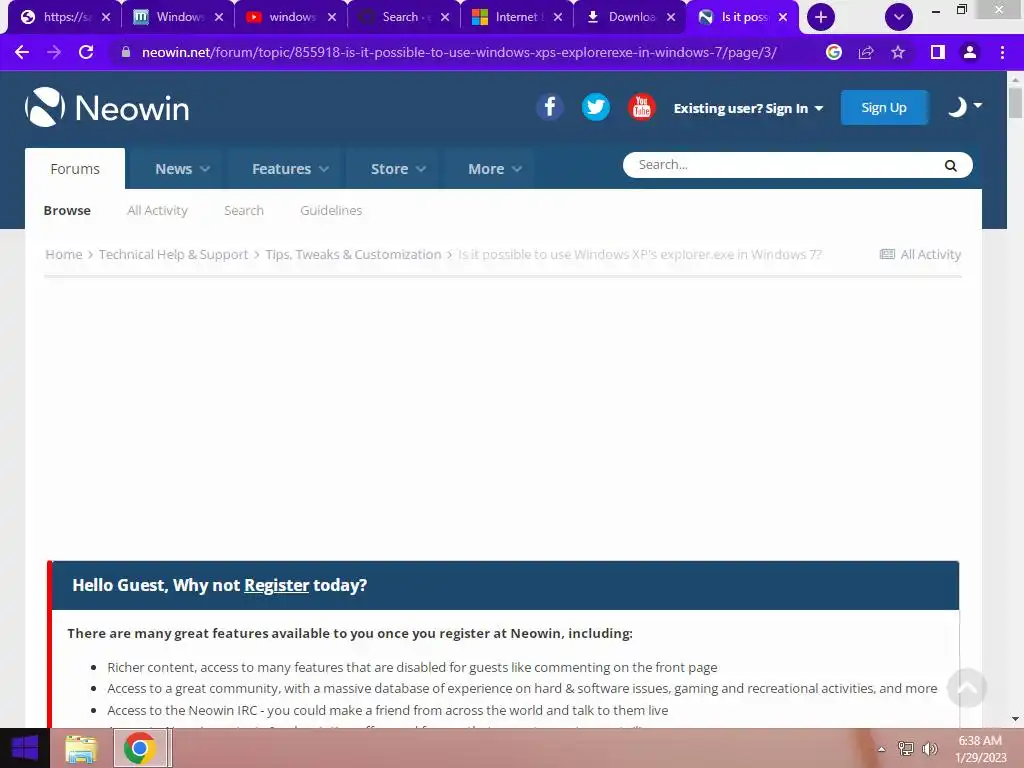Open the taskbar clock showing 6:38 AM
The height and width of the screenshot is (768, 1024).
[980, 748]
